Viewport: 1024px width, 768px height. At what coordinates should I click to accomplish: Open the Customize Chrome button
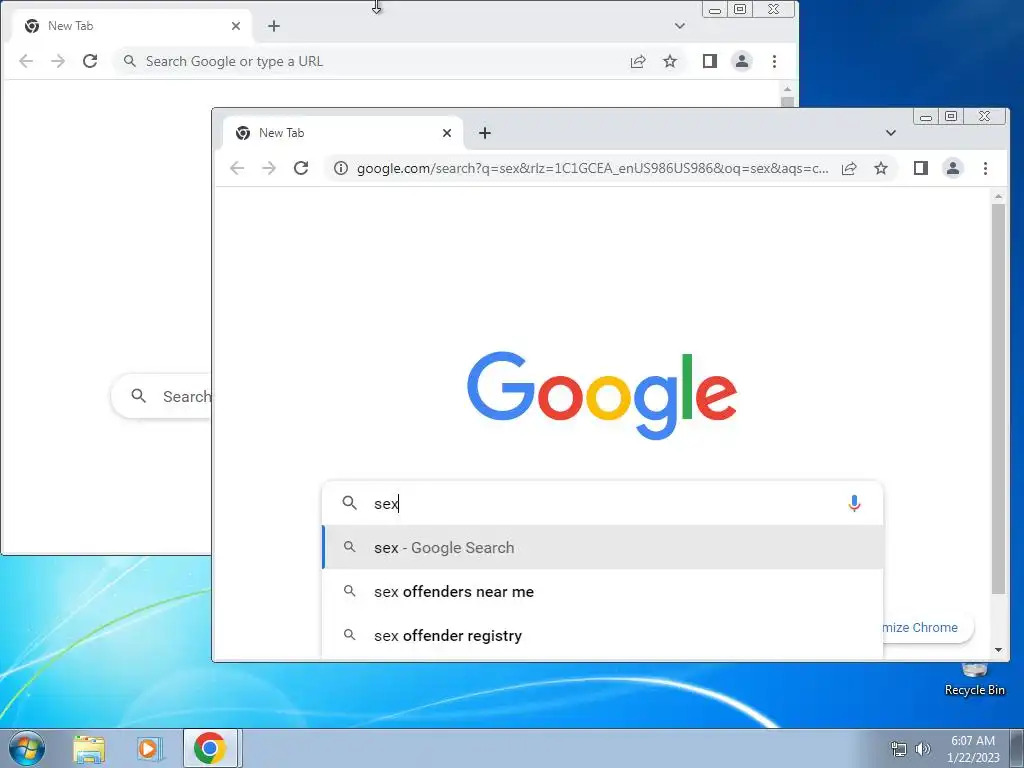tap(927, 627)
